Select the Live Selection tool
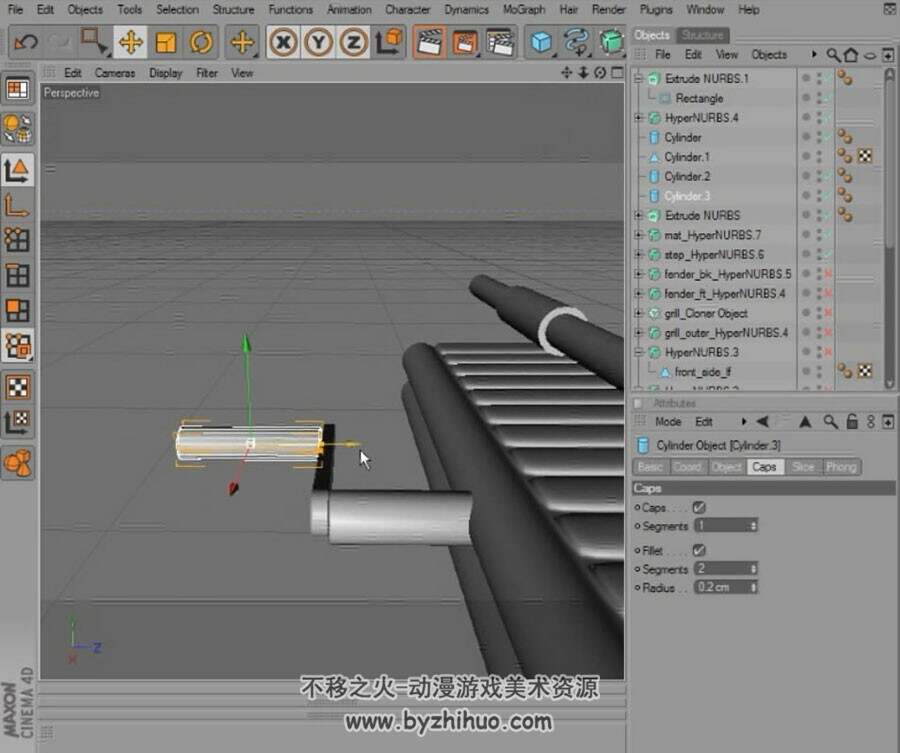The image size is (900, 753). (94, 42)
